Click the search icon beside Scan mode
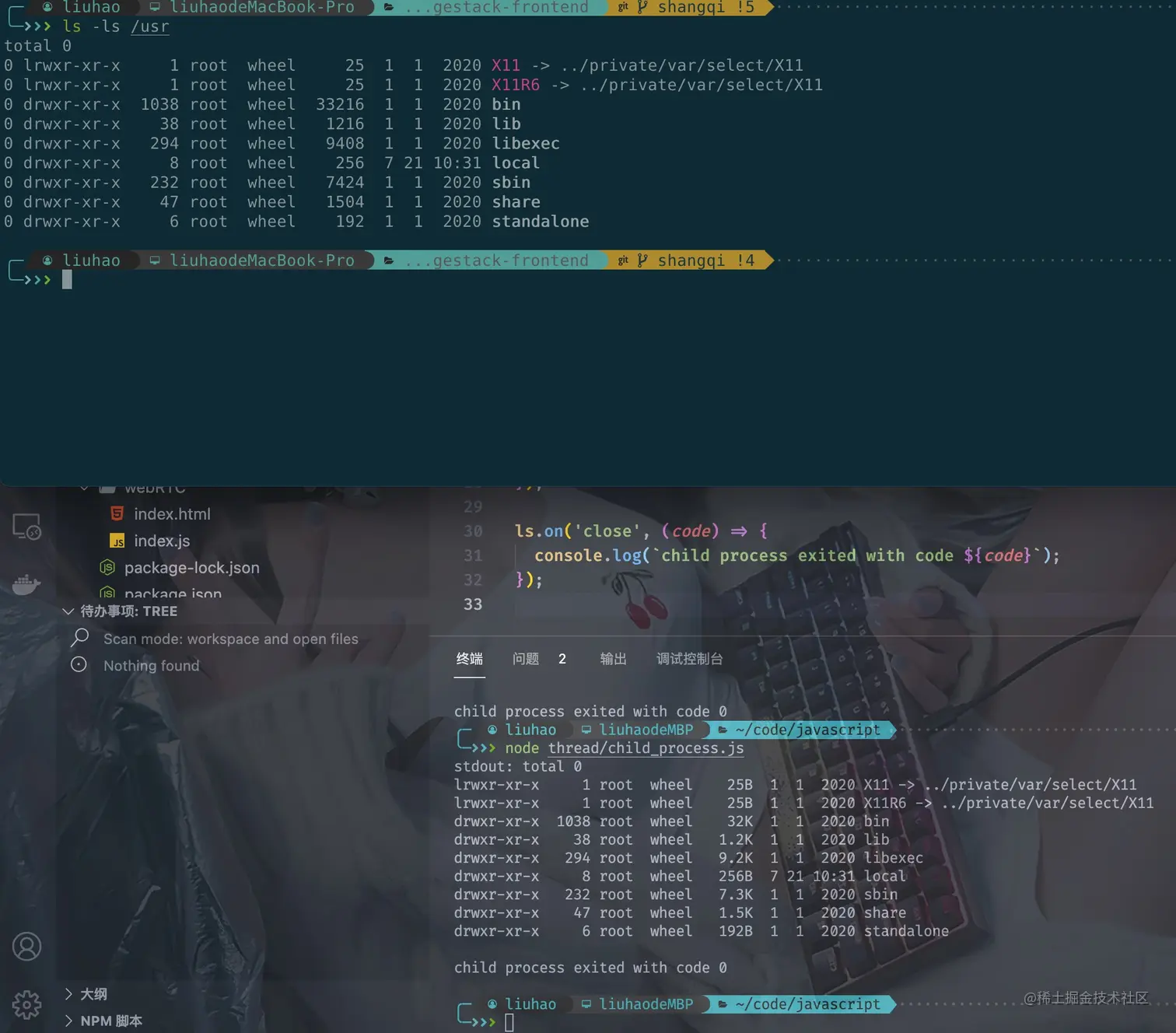The image size is (1176, 1033). [79, 638]
